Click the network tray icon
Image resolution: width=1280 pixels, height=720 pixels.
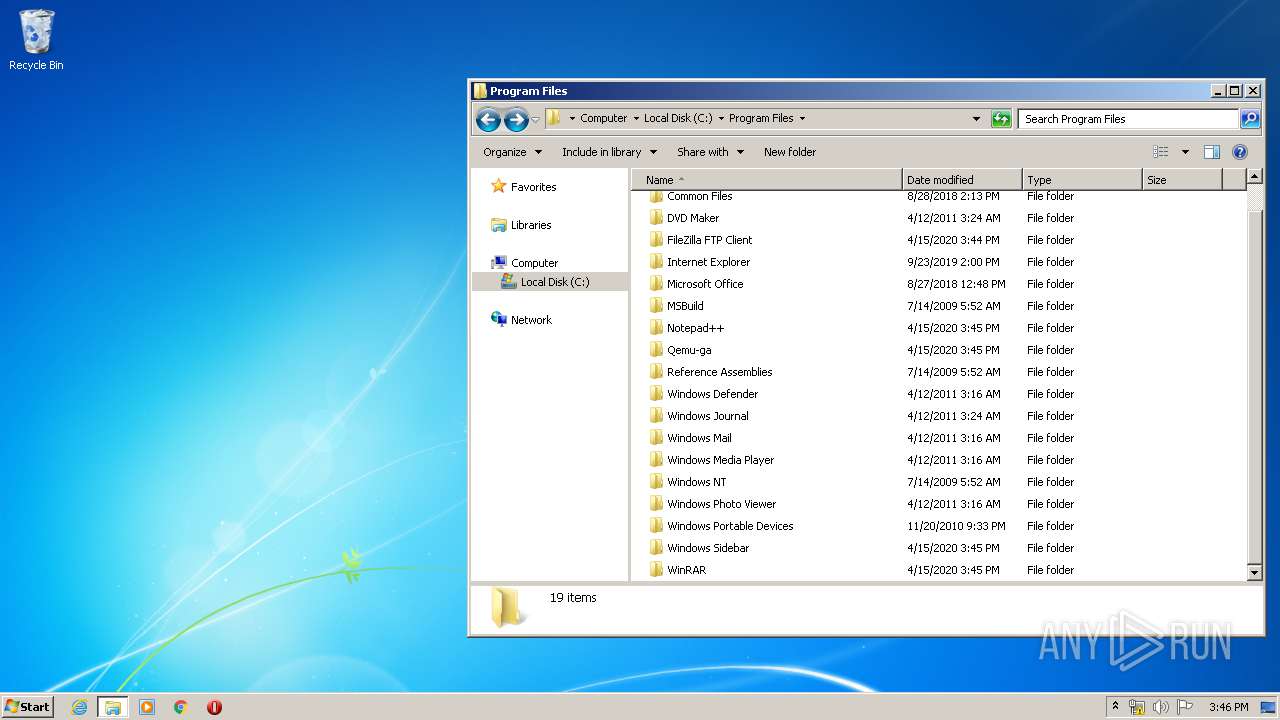click(x=1137, y=707)
